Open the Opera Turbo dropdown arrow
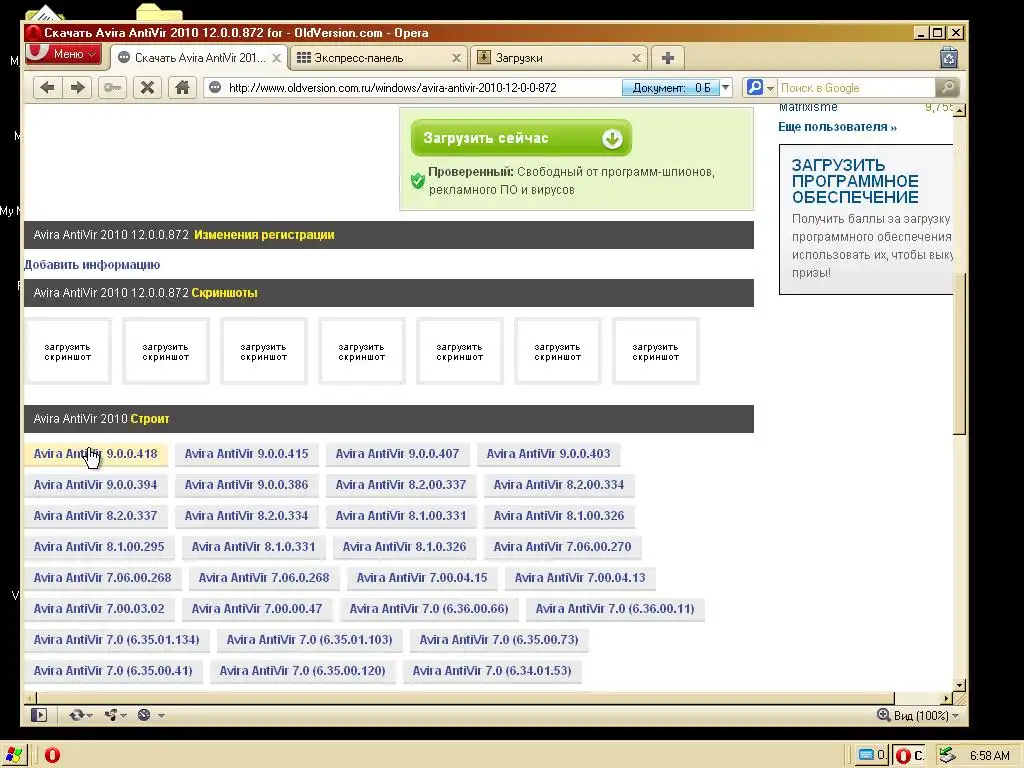 click(161, 716)
